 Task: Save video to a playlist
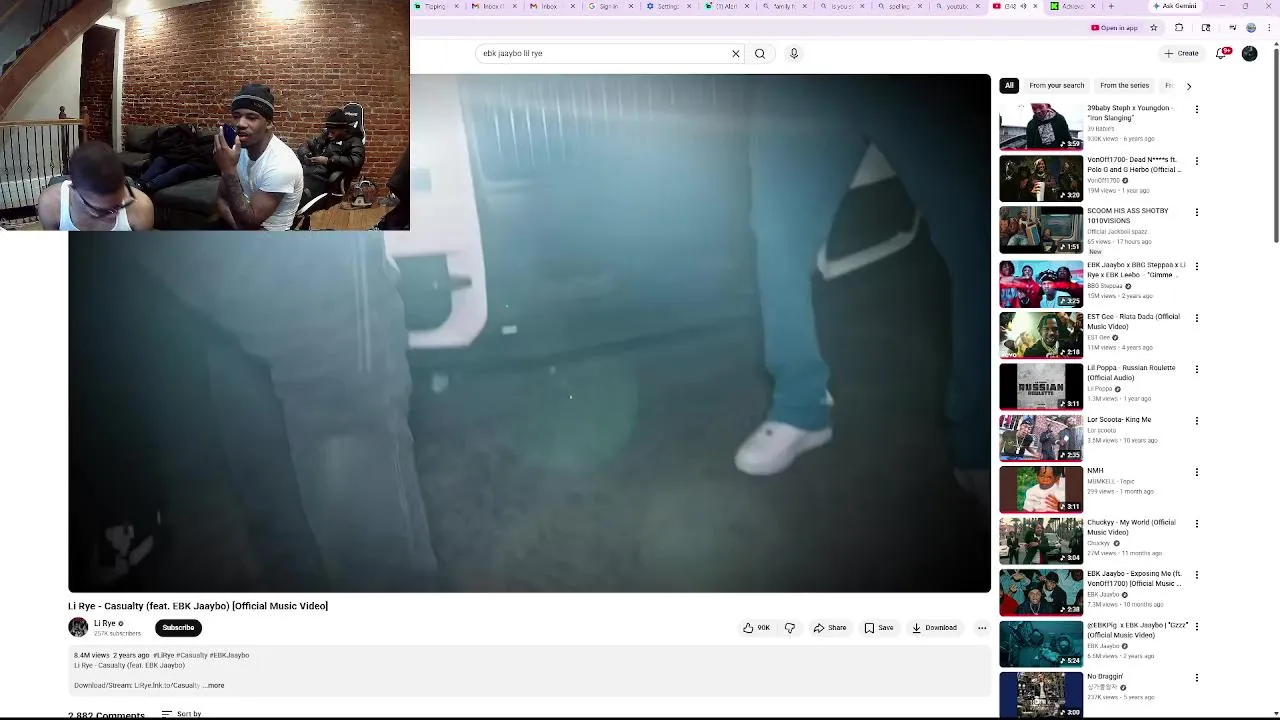(x=879, y=628)
